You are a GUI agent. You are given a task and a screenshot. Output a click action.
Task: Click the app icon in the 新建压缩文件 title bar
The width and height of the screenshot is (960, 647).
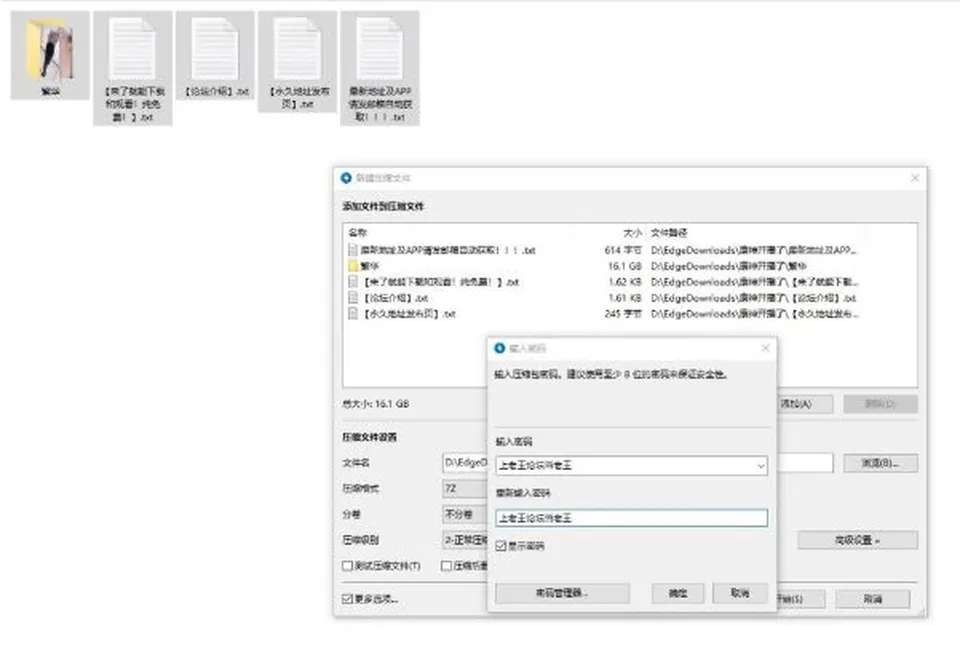click(346, 178)
